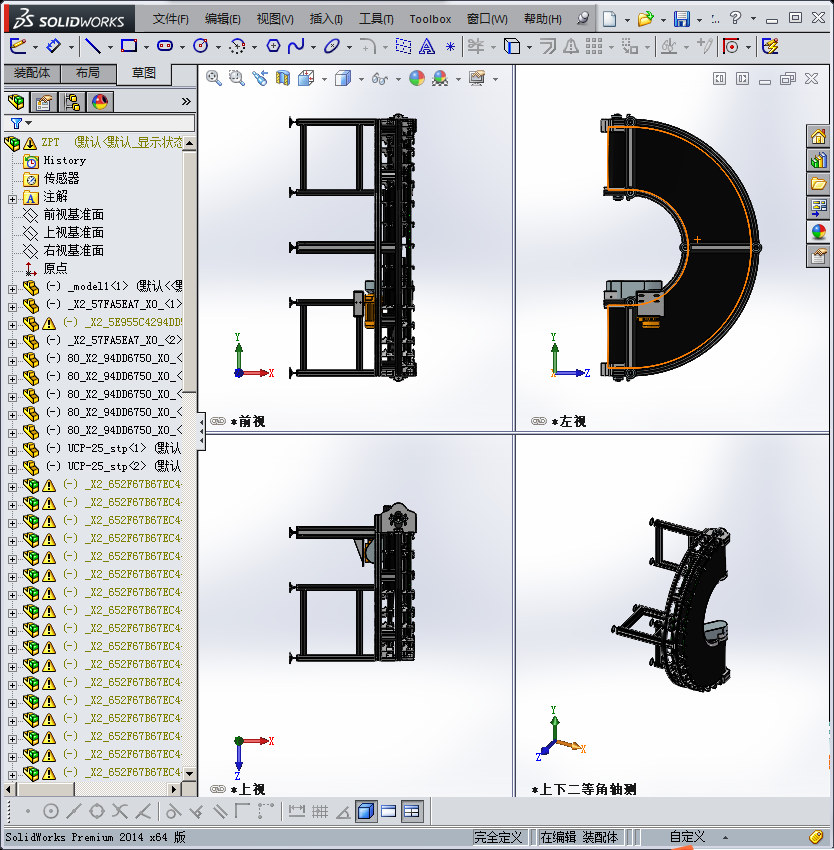Click the Zoom to Area icon
Viewport: 834px width, 850px height.
[x=236, y=79]
